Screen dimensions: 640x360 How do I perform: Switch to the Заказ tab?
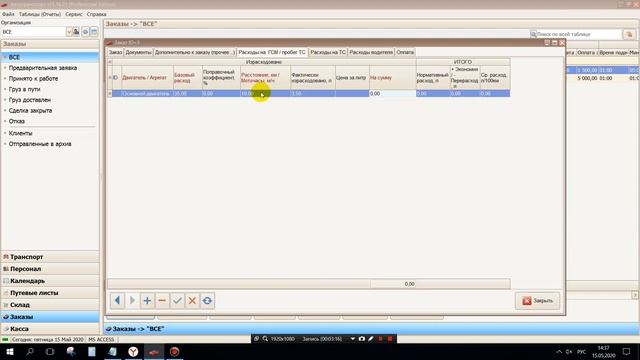(116, 52)
